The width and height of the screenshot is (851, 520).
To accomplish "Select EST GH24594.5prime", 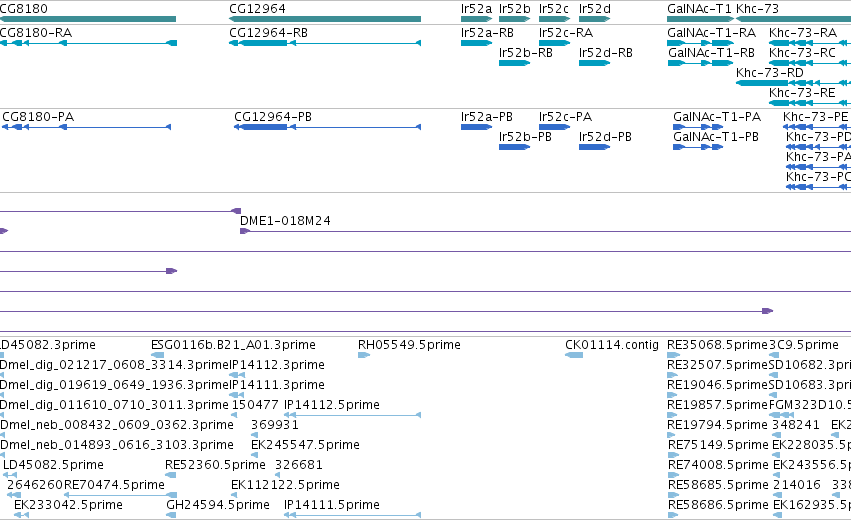I will [172, 515].
